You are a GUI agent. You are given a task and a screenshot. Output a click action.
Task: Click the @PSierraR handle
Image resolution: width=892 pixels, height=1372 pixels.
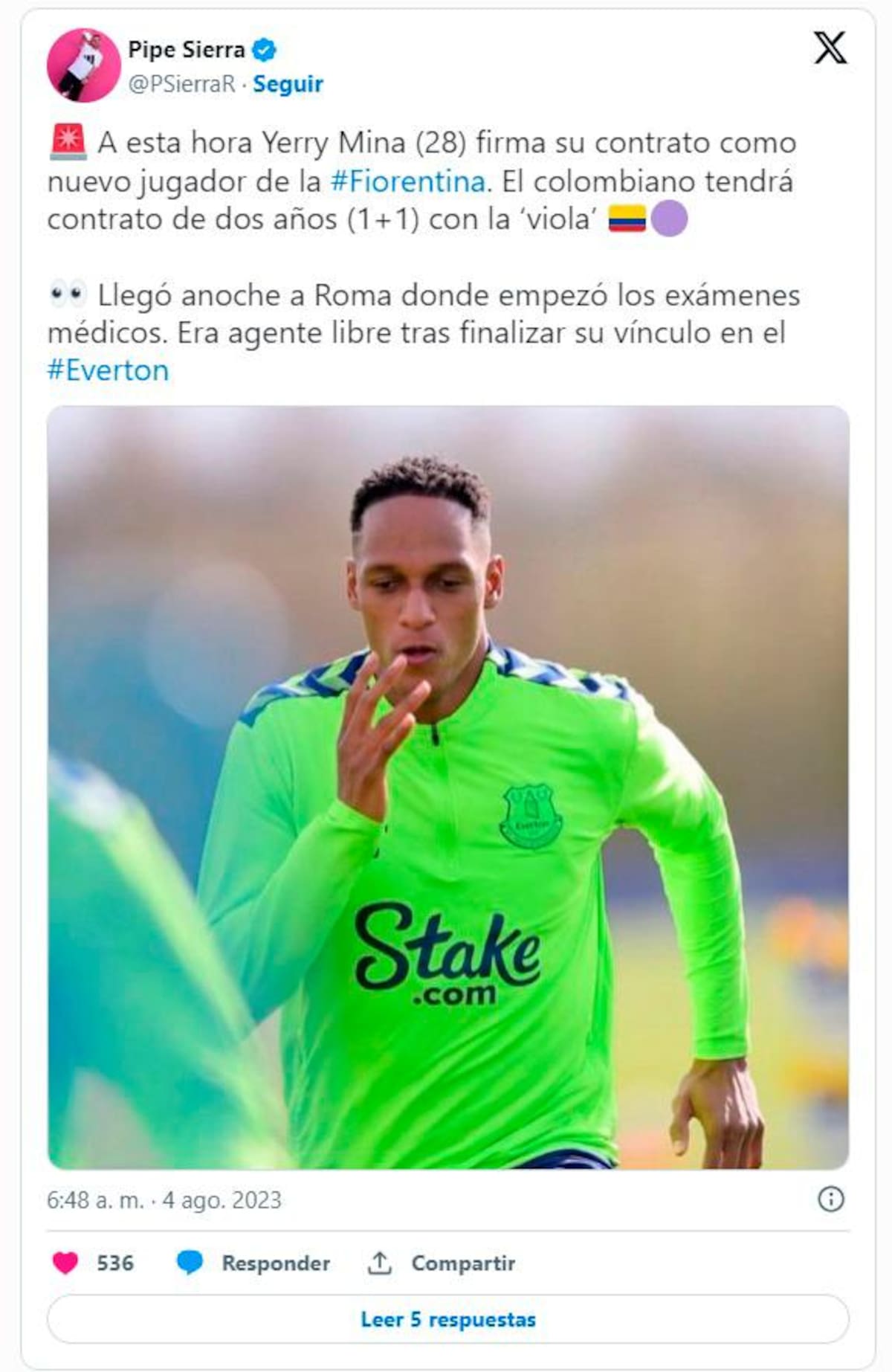click(x=181, y=84)
